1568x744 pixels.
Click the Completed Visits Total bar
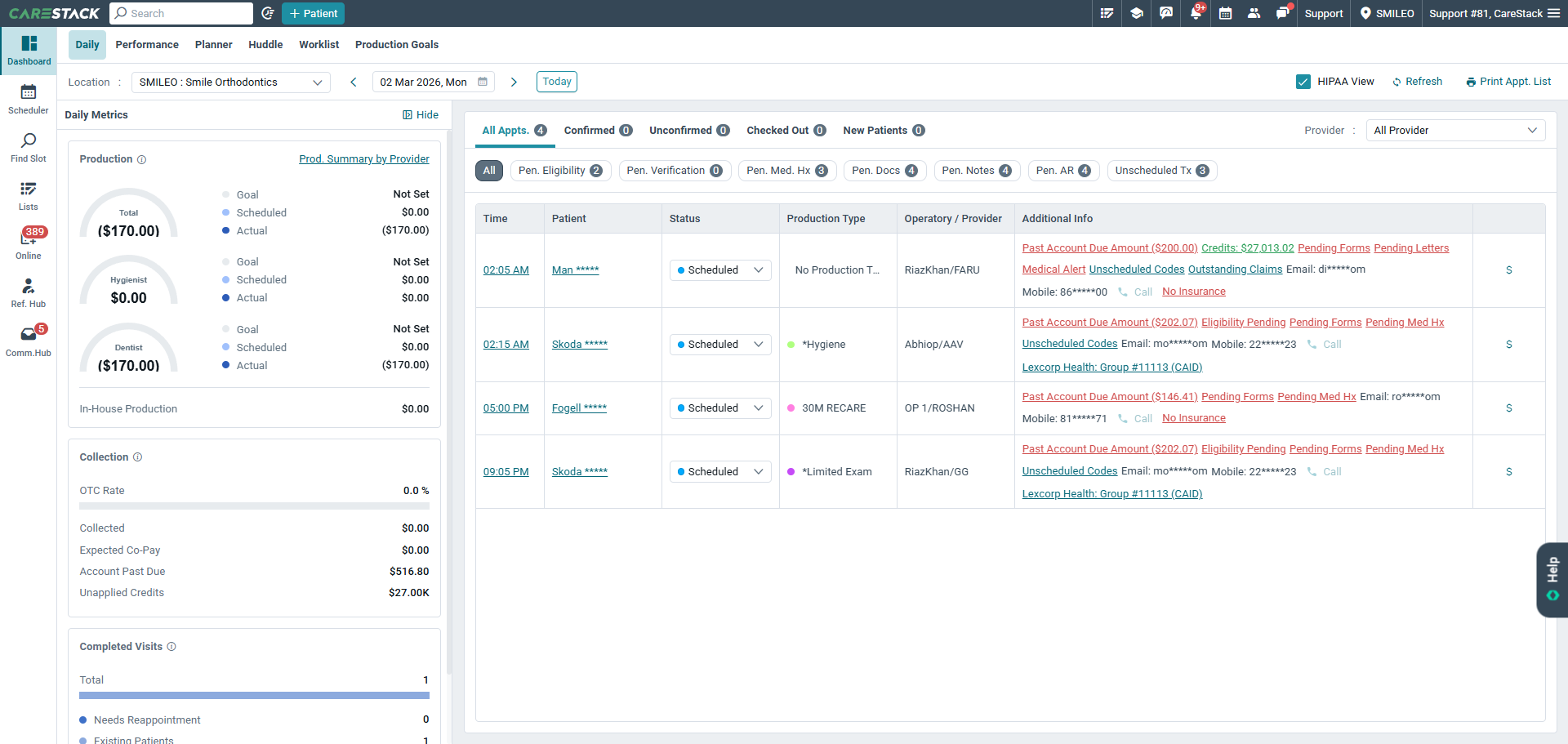[x=254, y=696]
